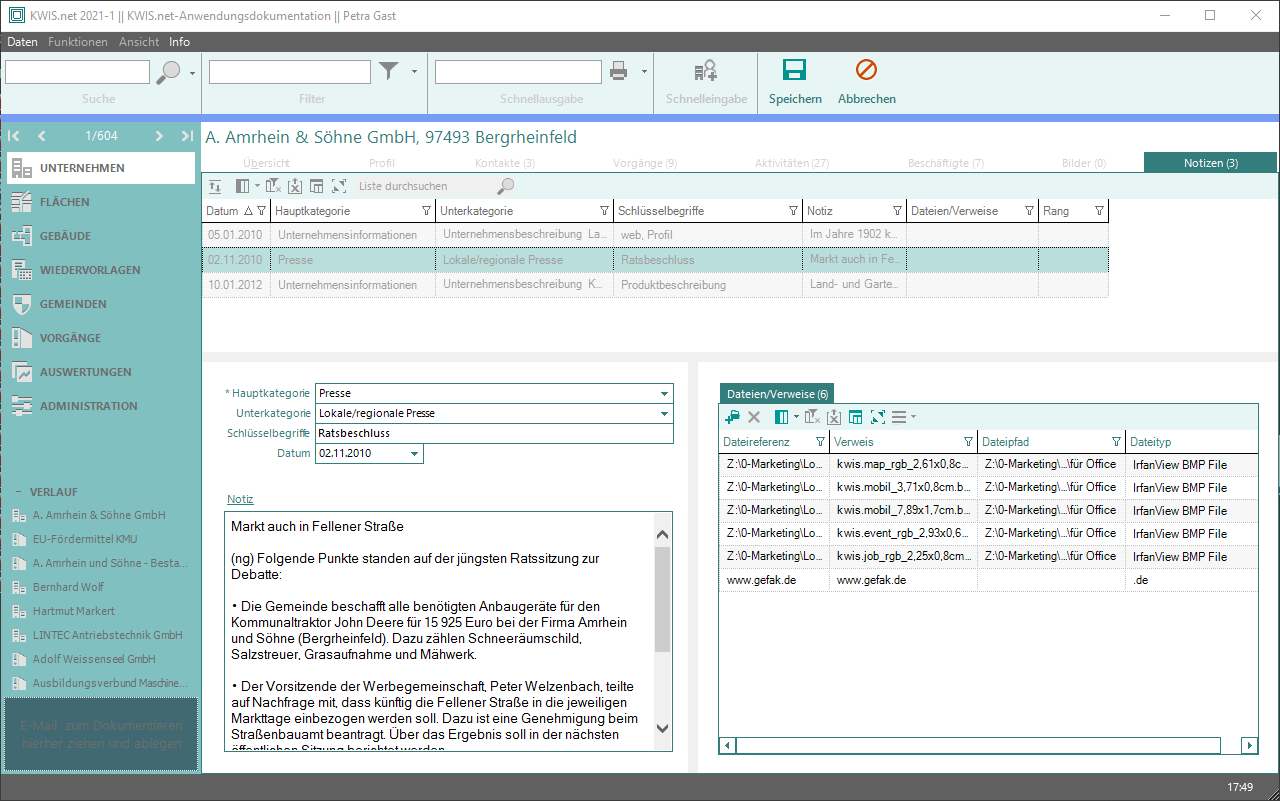Click the Speichern save icon
This screenshot has height=801, width=1280.
click(794, 70)
